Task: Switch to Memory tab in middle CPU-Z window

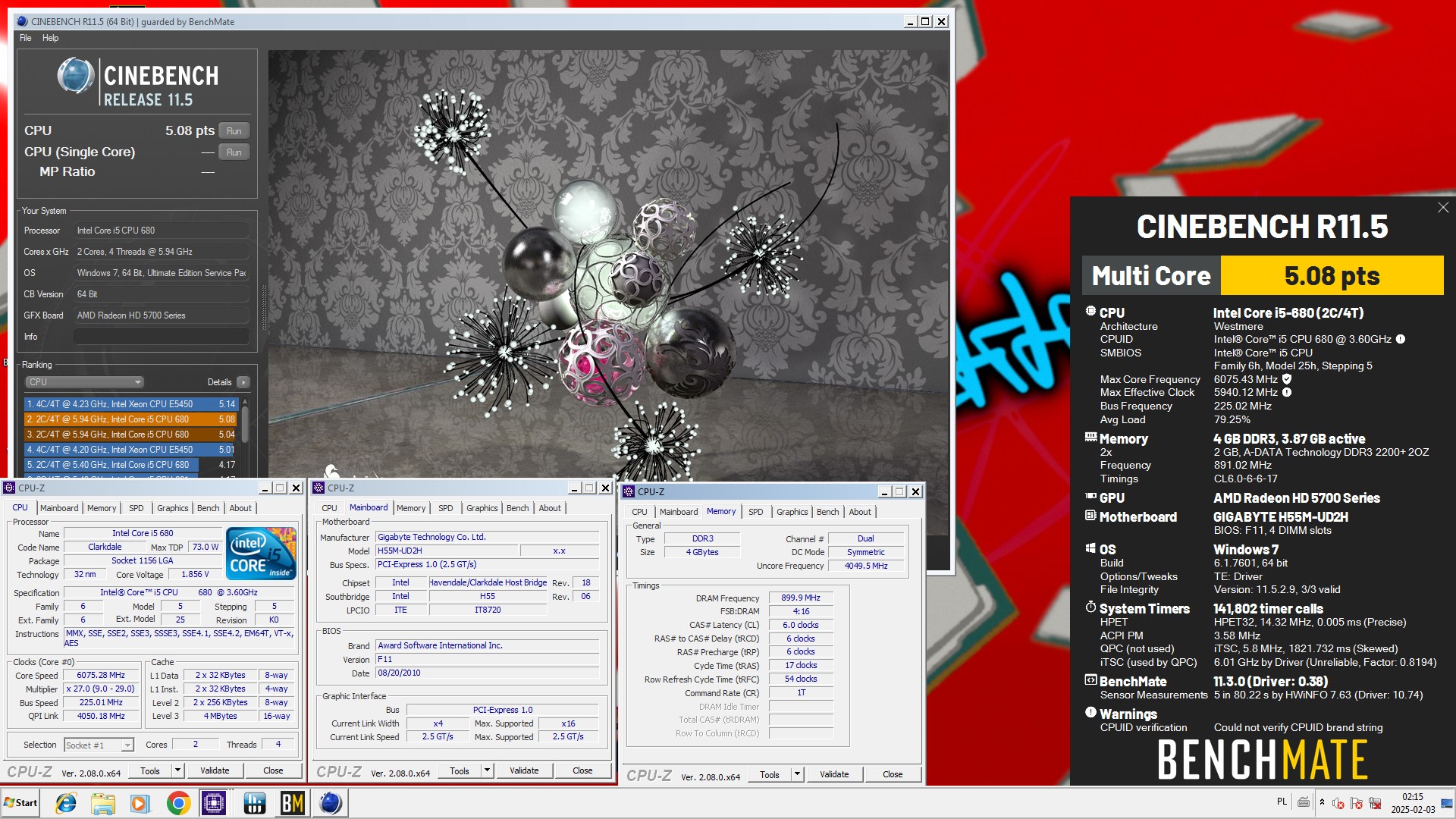Action: click(x=411, y=508)
